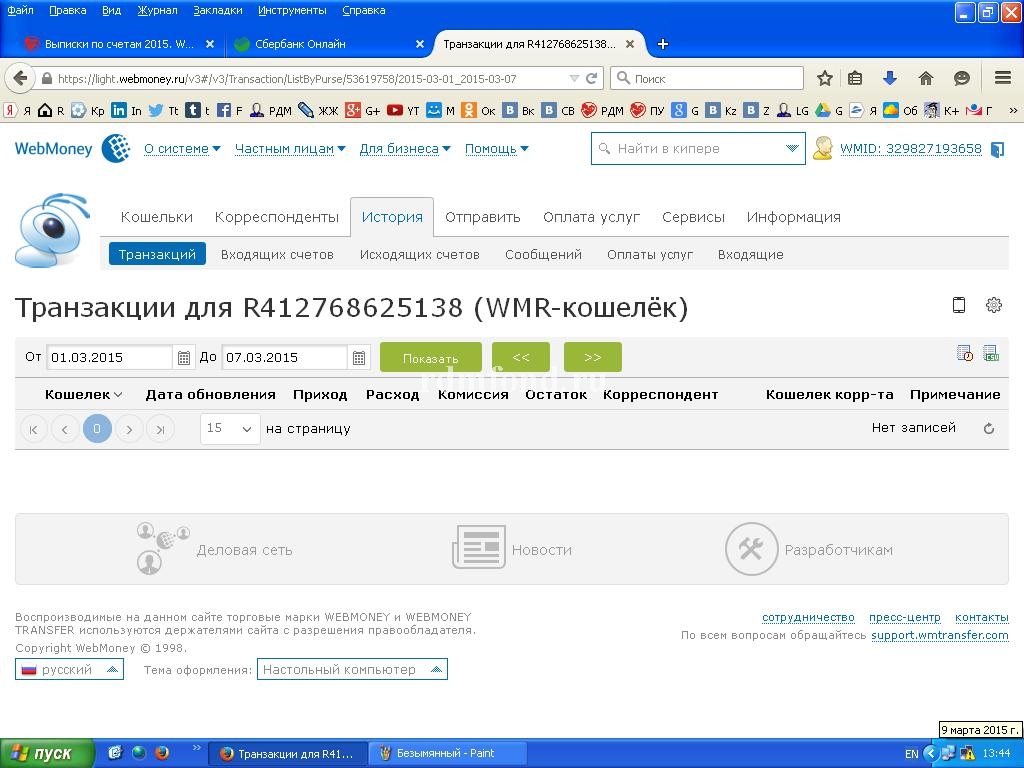1024x768 pixels.
Task: Open the Файл menu
Action: [20, 10]
